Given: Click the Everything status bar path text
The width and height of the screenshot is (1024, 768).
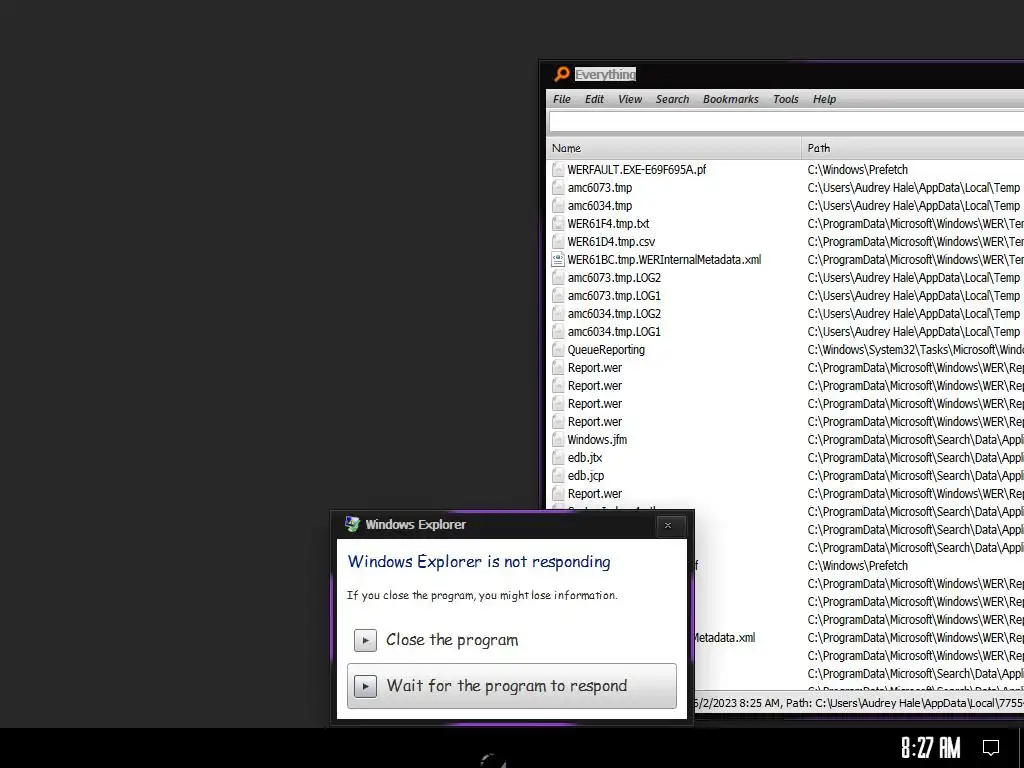Looking at the screenshot, I should pyautogui.click(x=858, y=703).
